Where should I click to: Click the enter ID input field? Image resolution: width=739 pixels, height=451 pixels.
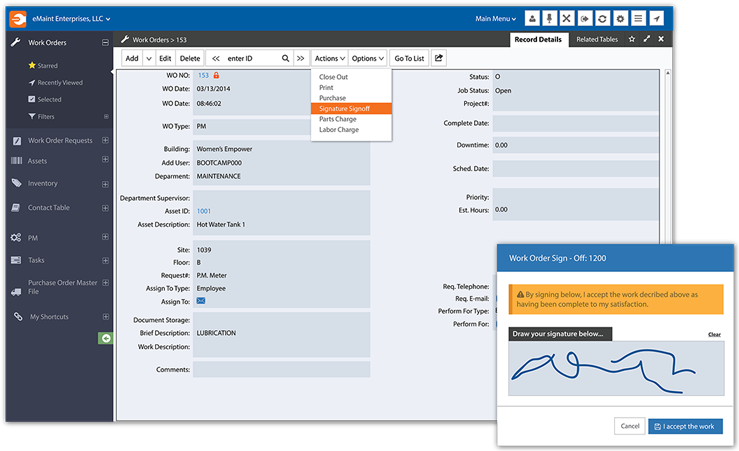pyautogui.click(x=250, y=59)
